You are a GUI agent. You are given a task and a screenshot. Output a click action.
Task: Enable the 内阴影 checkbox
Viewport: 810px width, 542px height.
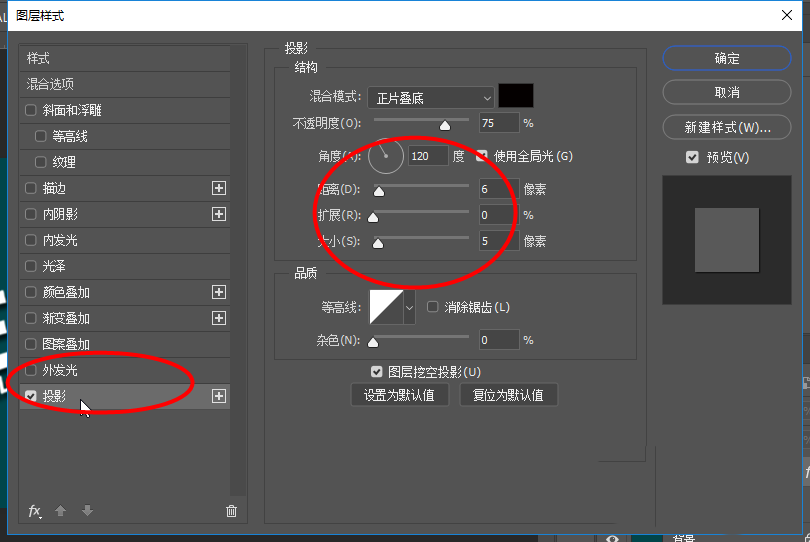(30, 214)
